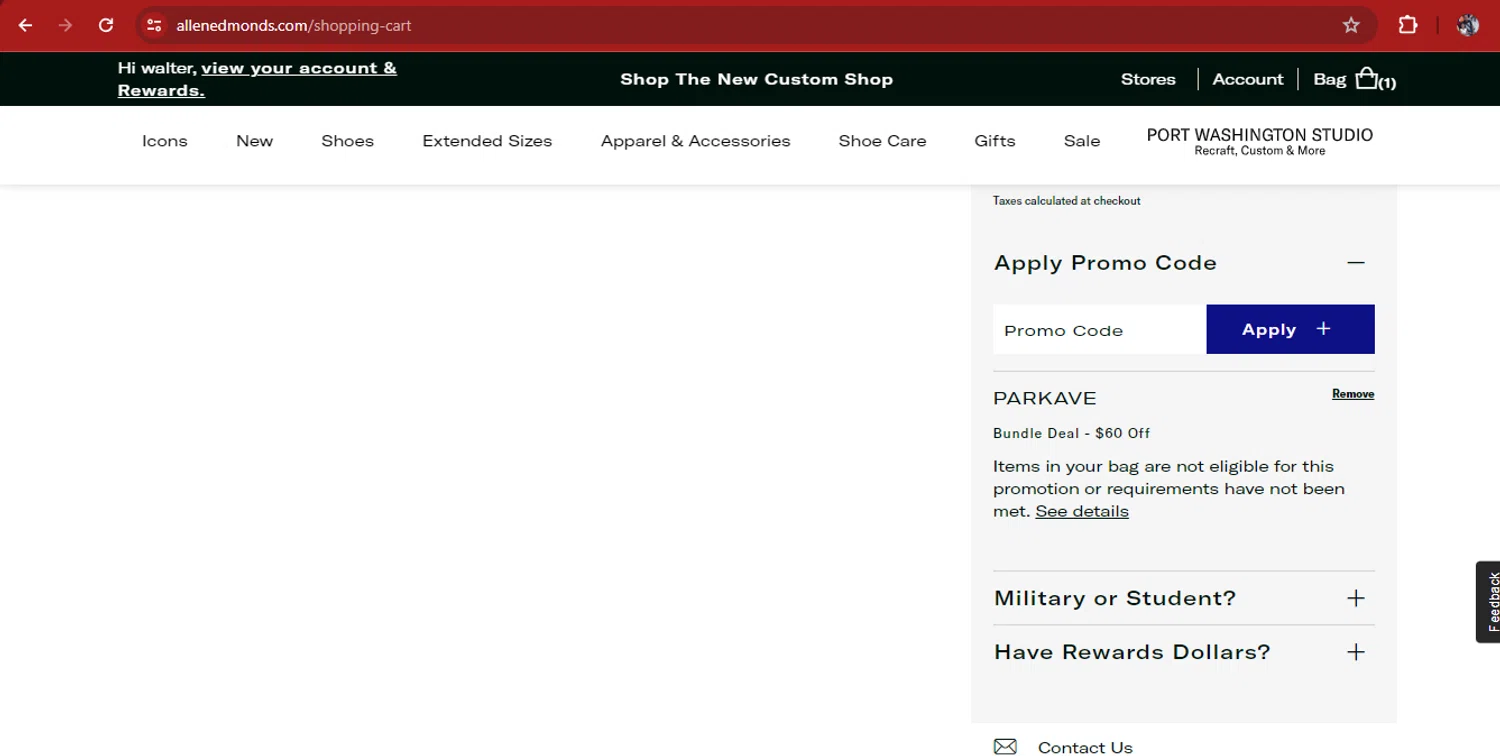The width and height of the screenshot is (1500, 756).
Task: Open the Apparel & Accessories menu
Action: 695,141
